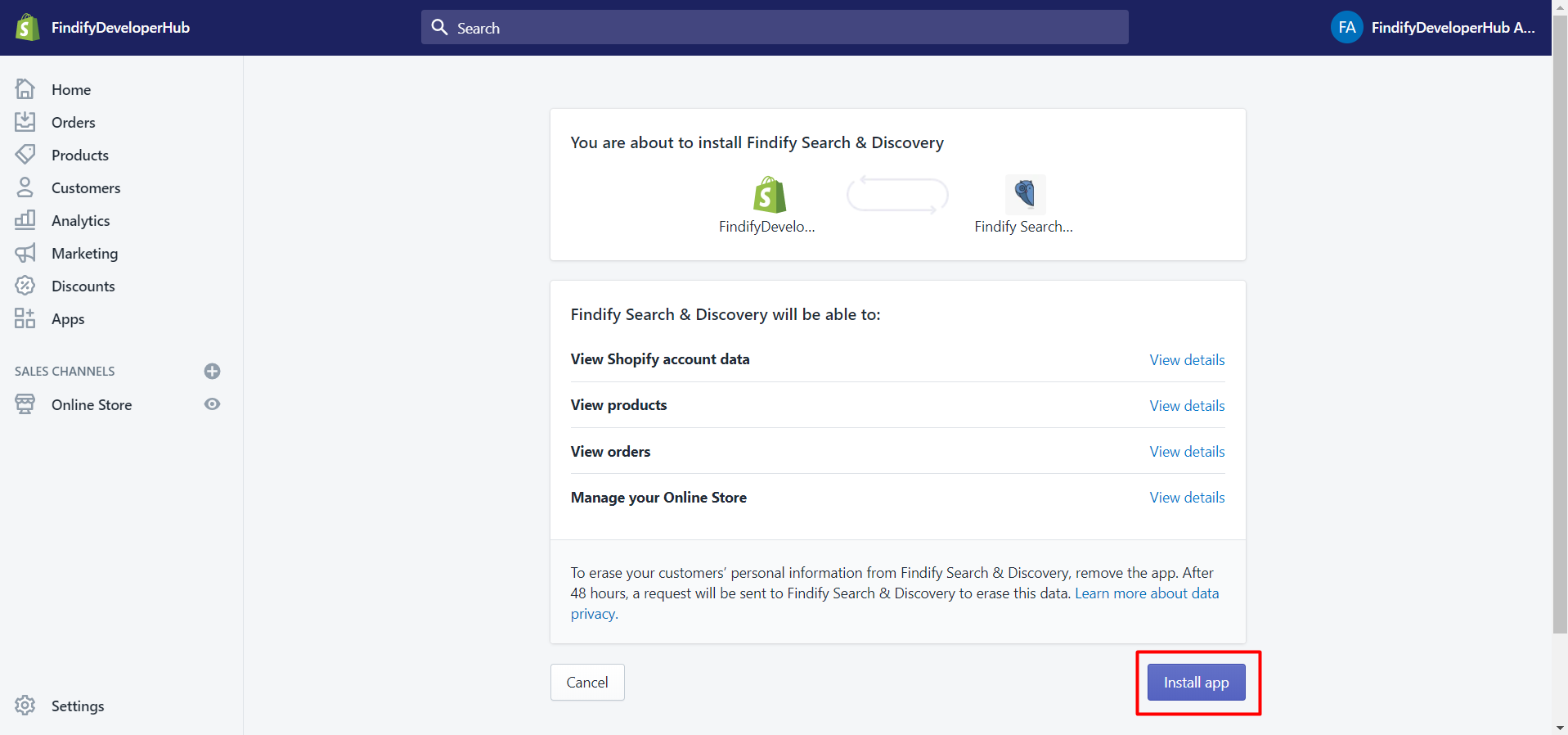Click the scrollbar down arrow
The image size is (1568, 735).
click(x=1560, y=727)
